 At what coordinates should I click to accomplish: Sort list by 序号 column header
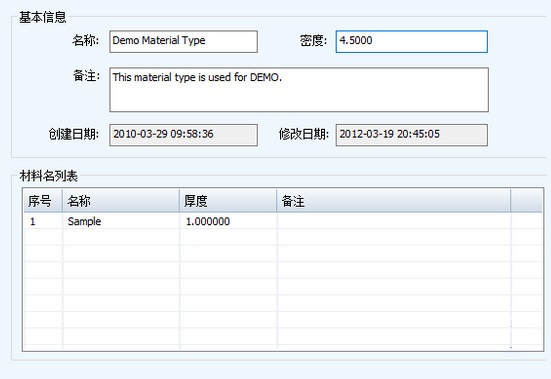43,201
